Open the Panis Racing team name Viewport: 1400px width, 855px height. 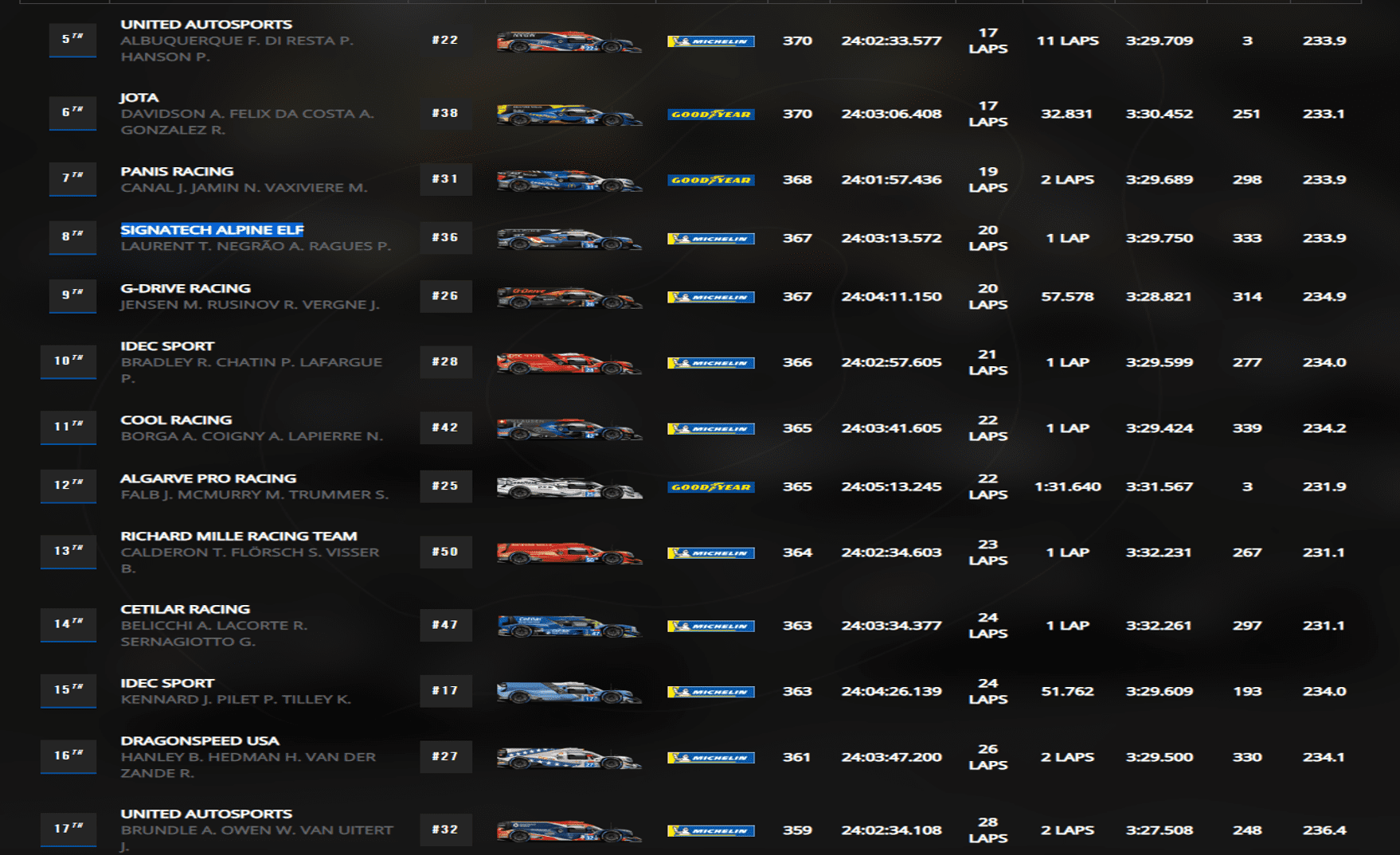[x=177, y=171]
